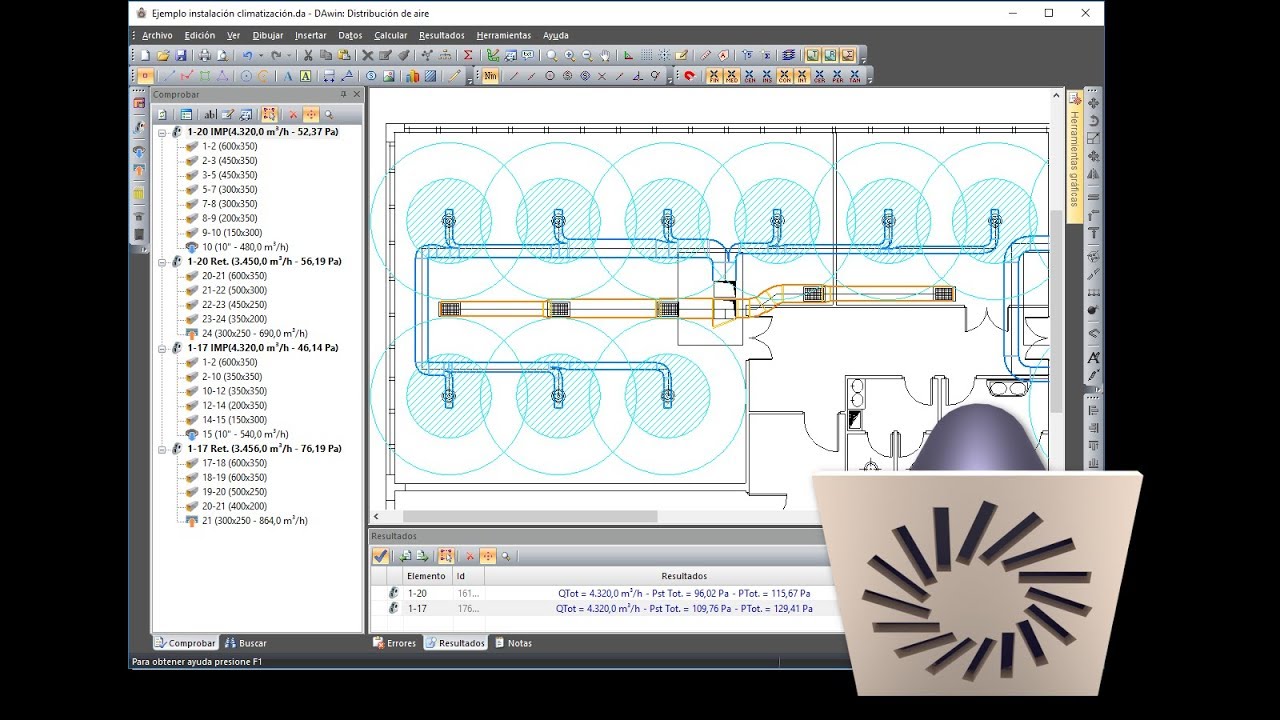
Task: Activate the zoom in magnifier icon
Action: pos(570,56)
